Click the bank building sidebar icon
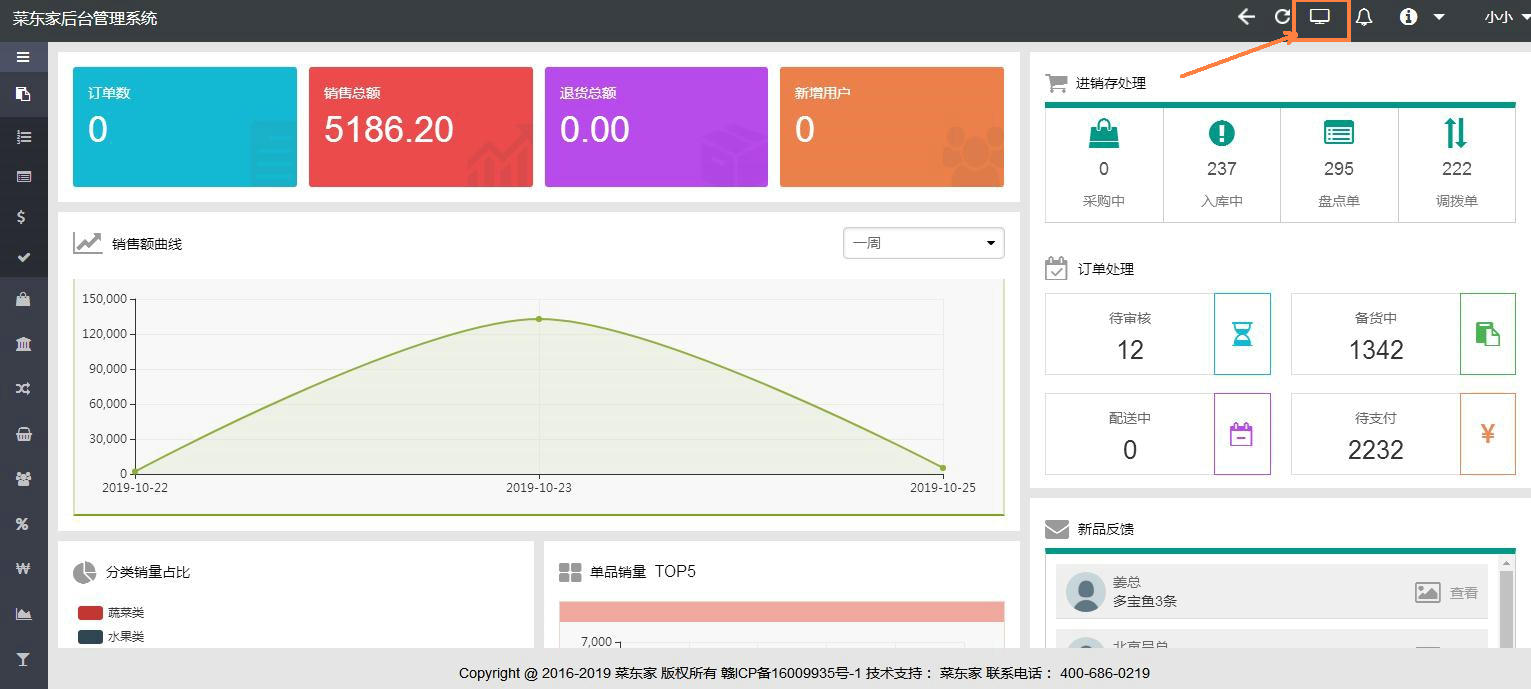Screen dimensions: 1531x689 pyautogui.click(x=23, y=344)
